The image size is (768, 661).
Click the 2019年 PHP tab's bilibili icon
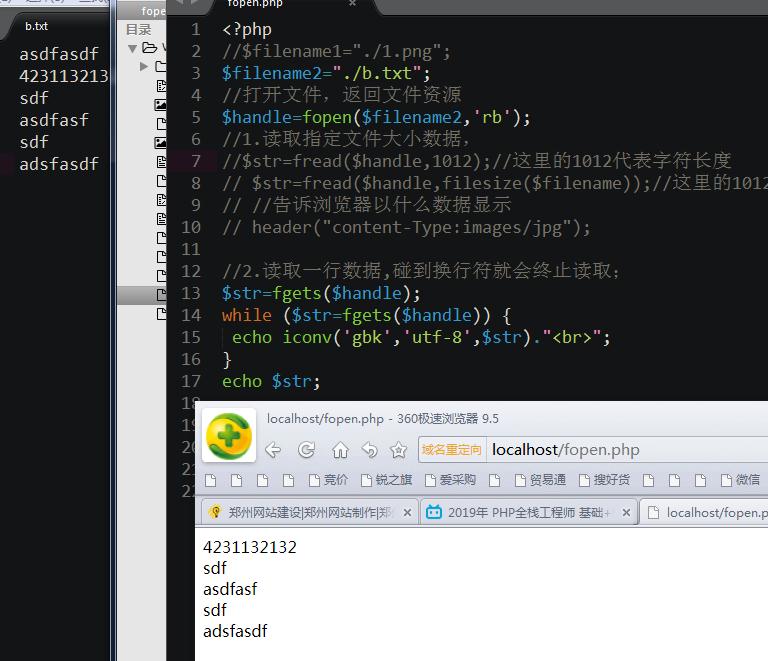tap(434, 512)
